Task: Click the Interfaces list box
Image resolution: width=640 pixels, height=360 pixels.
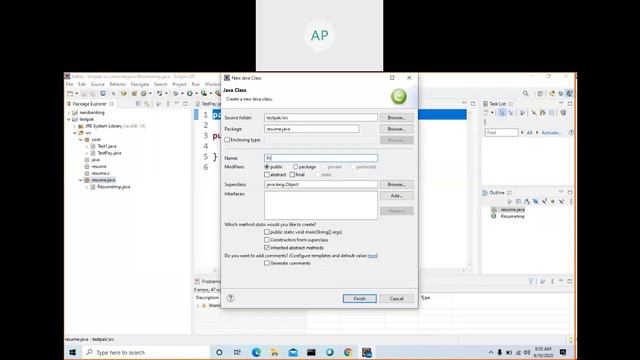Action: click(321, 205)
